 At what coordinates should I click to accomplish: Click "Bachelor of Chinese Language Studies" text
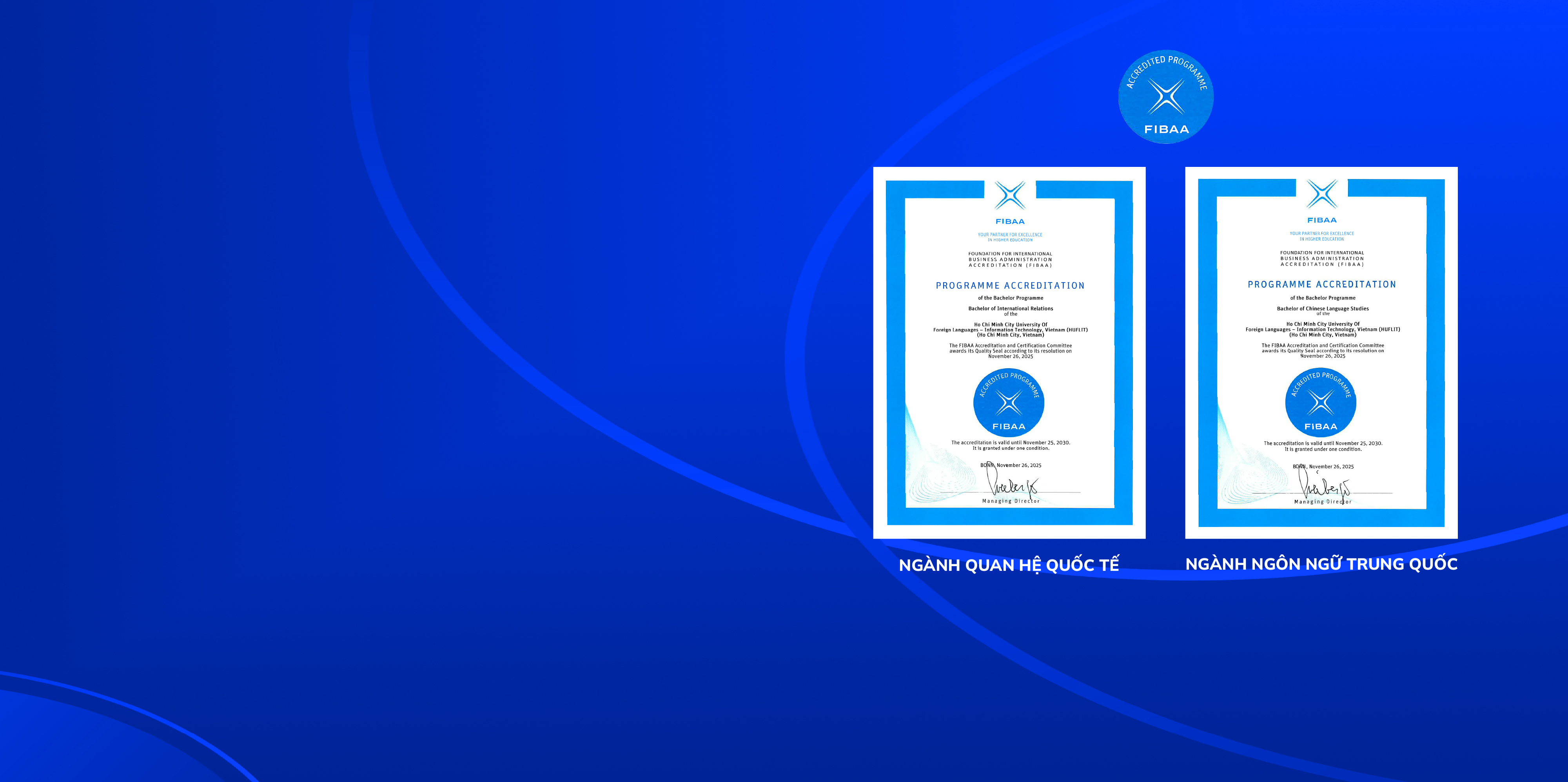[x=1323, y=309]
